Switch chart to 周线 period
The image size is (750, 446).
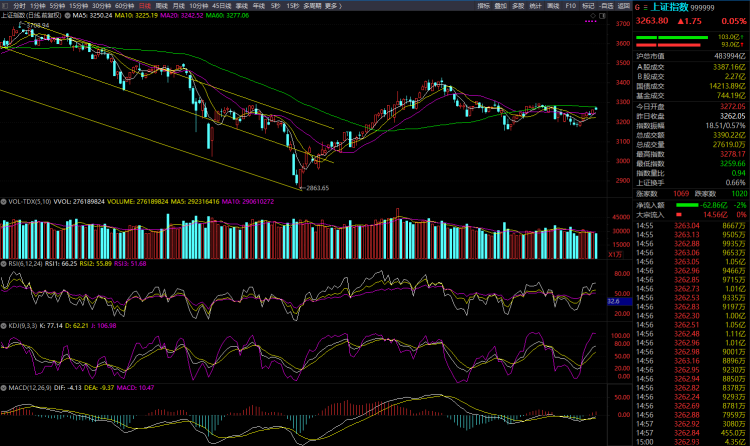(x=163, y=6)
